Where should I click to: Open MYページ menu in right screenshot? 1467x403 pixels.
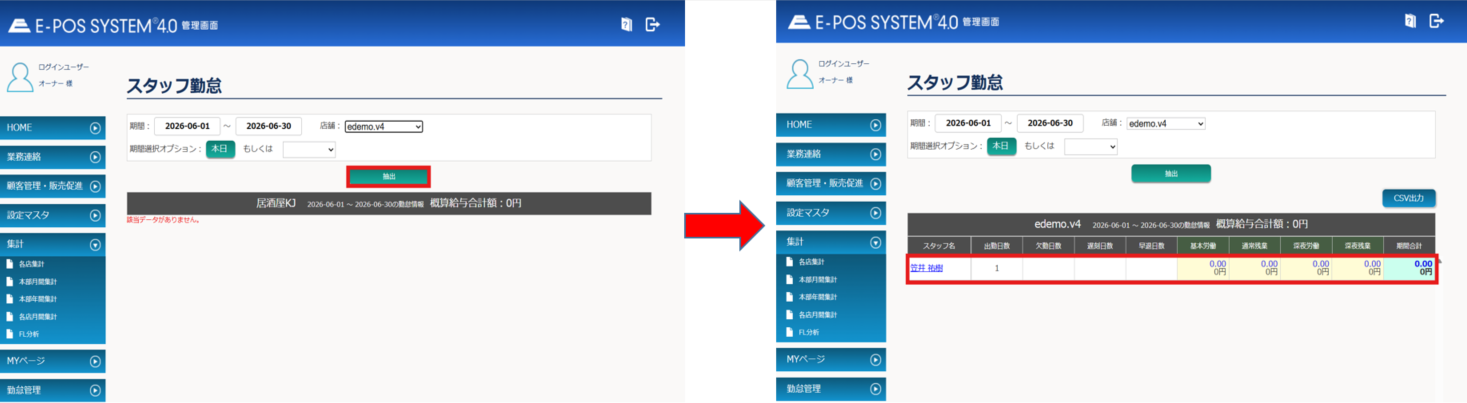pos(832,359)
